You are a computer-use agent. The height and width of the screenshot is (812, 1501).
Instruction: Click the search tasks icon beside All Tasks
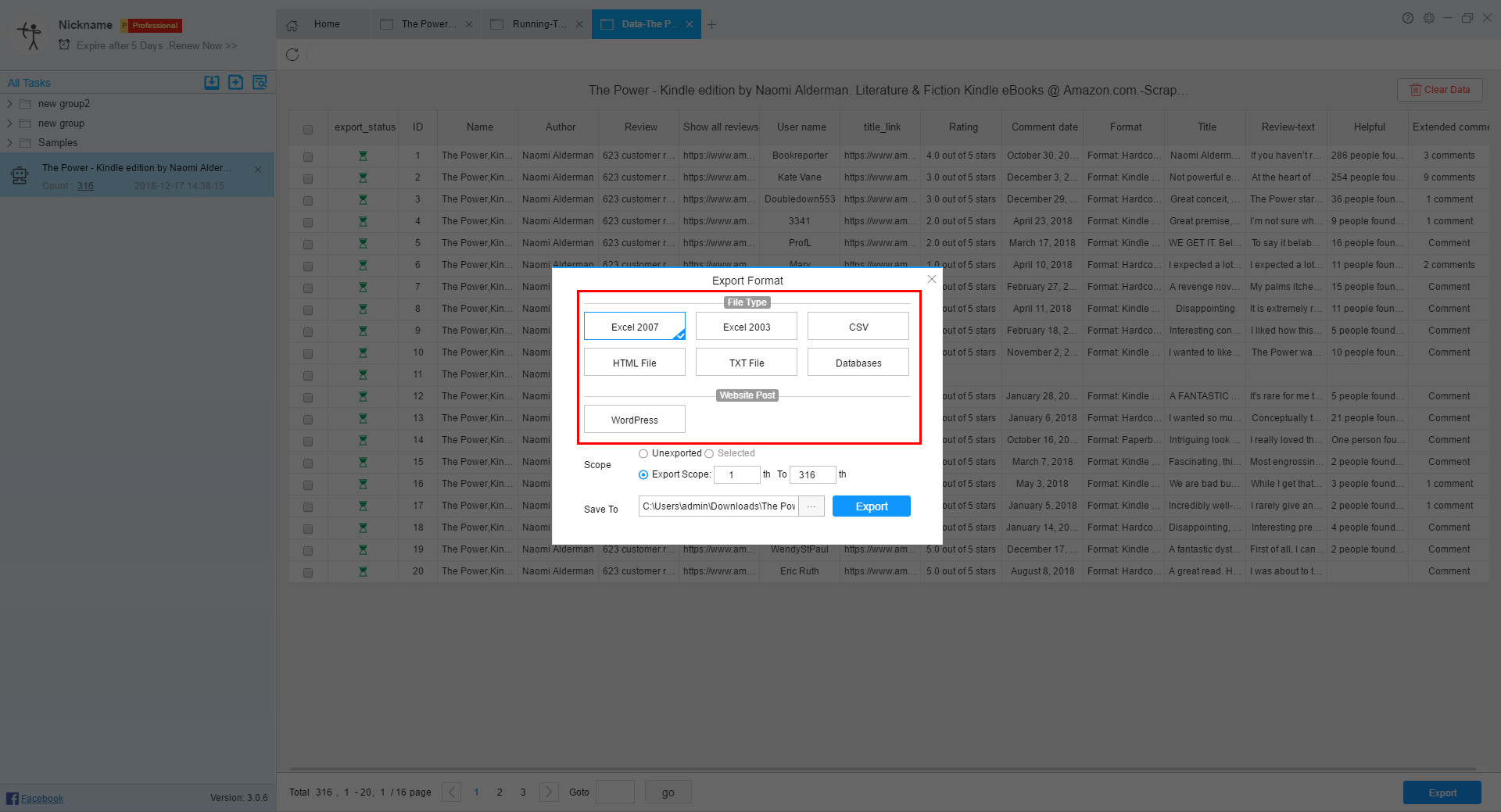point(260,82)
